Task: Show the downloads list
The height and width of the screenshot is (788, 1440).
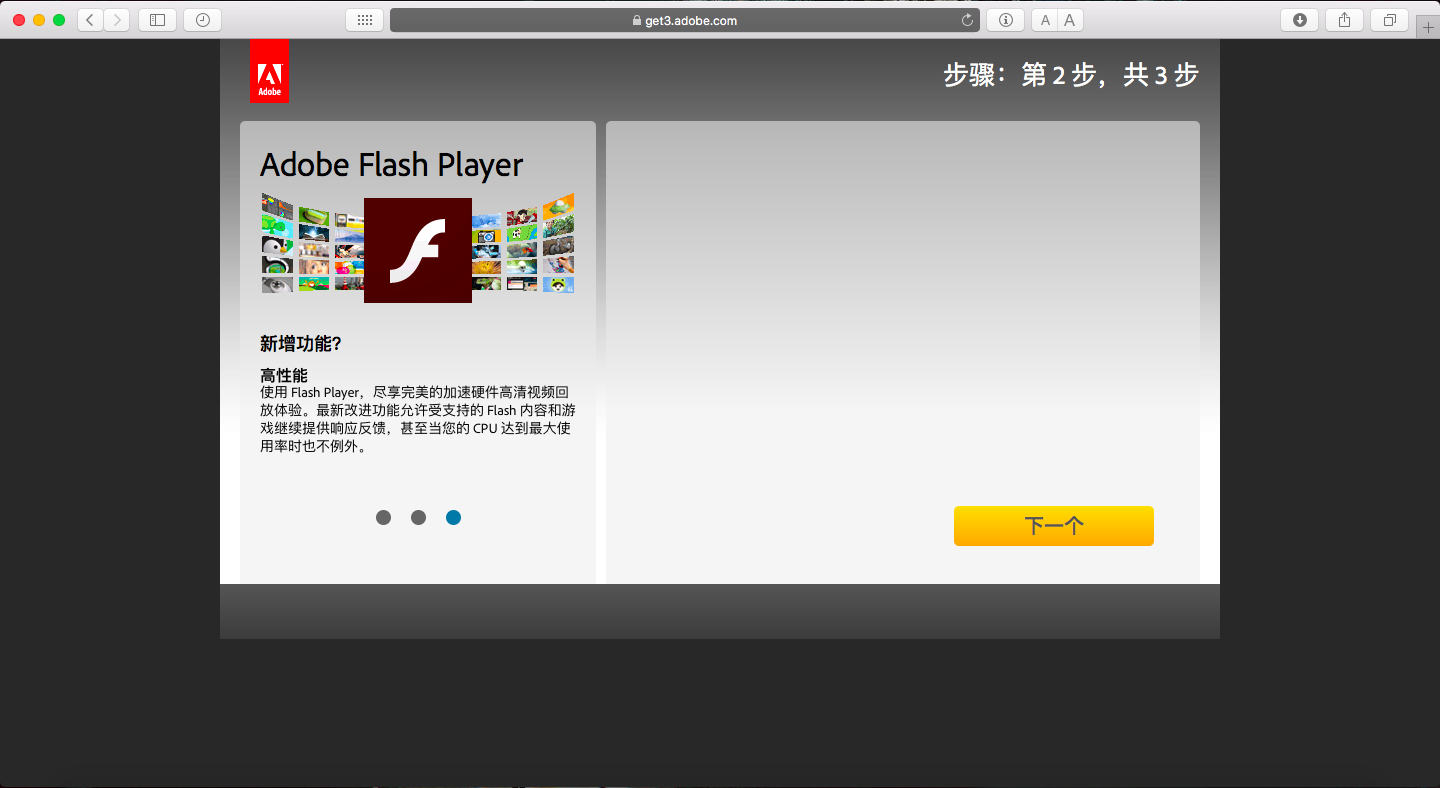Action: point(1299,20)
